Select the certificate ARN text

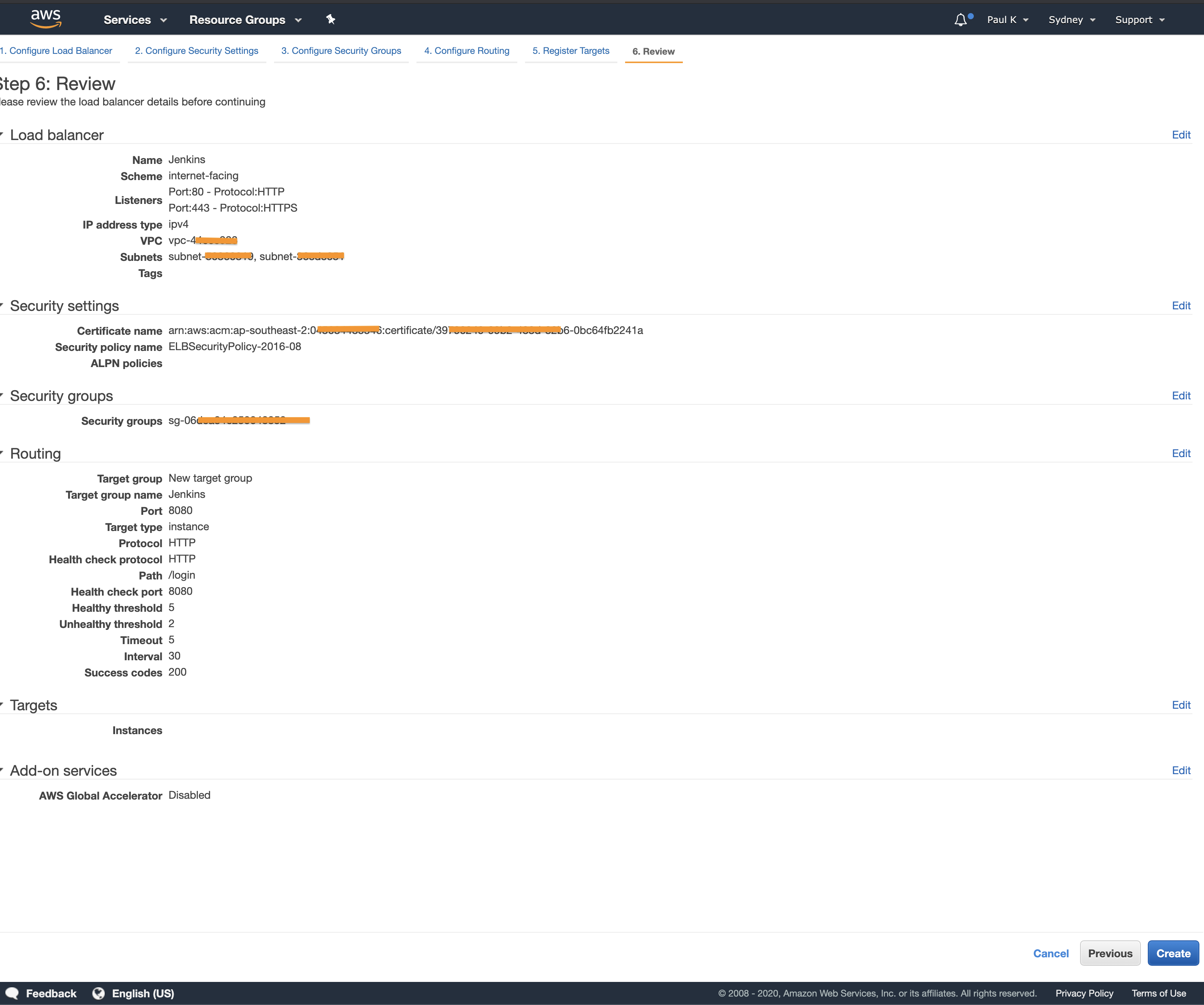[405, 330]
